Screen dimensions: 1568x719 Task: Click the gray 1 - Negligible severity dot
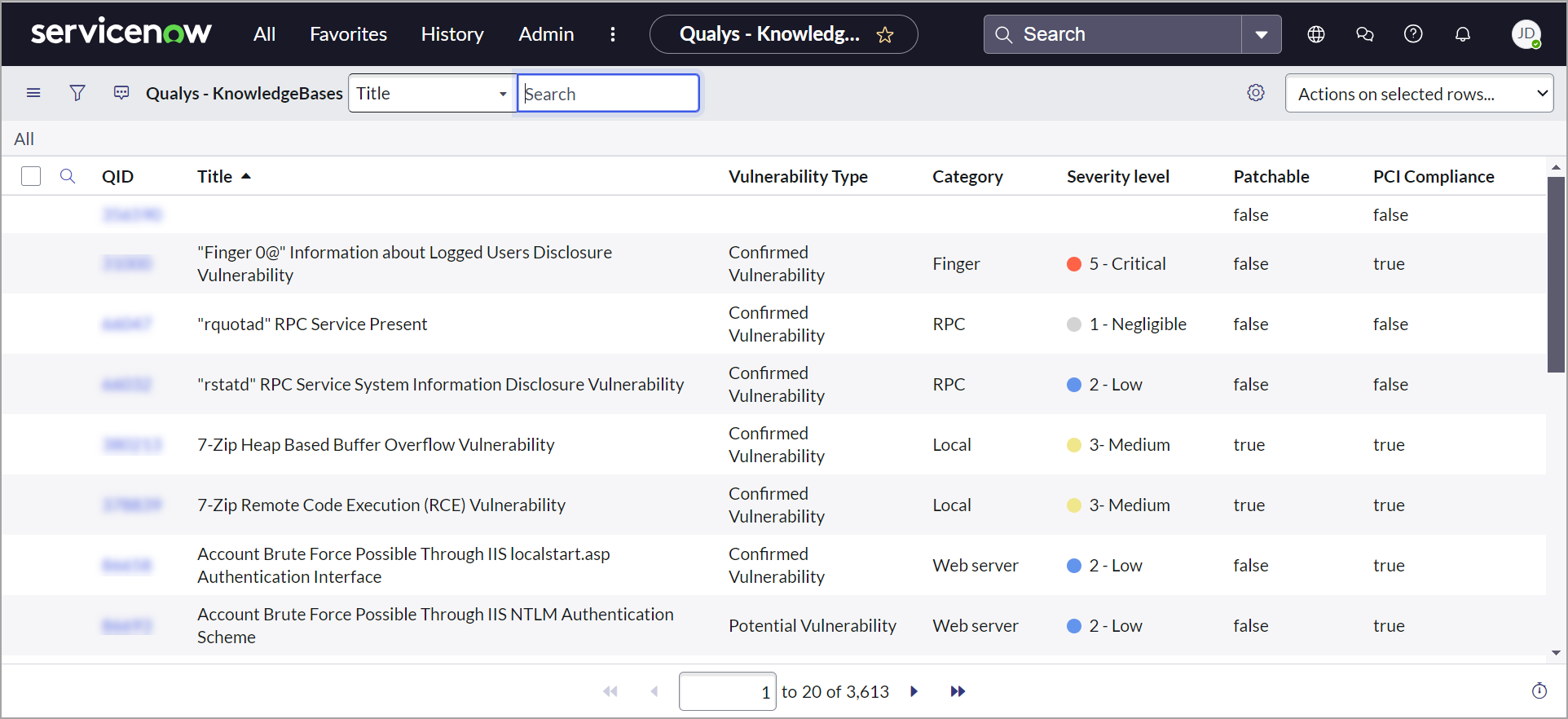[1074, 324]
